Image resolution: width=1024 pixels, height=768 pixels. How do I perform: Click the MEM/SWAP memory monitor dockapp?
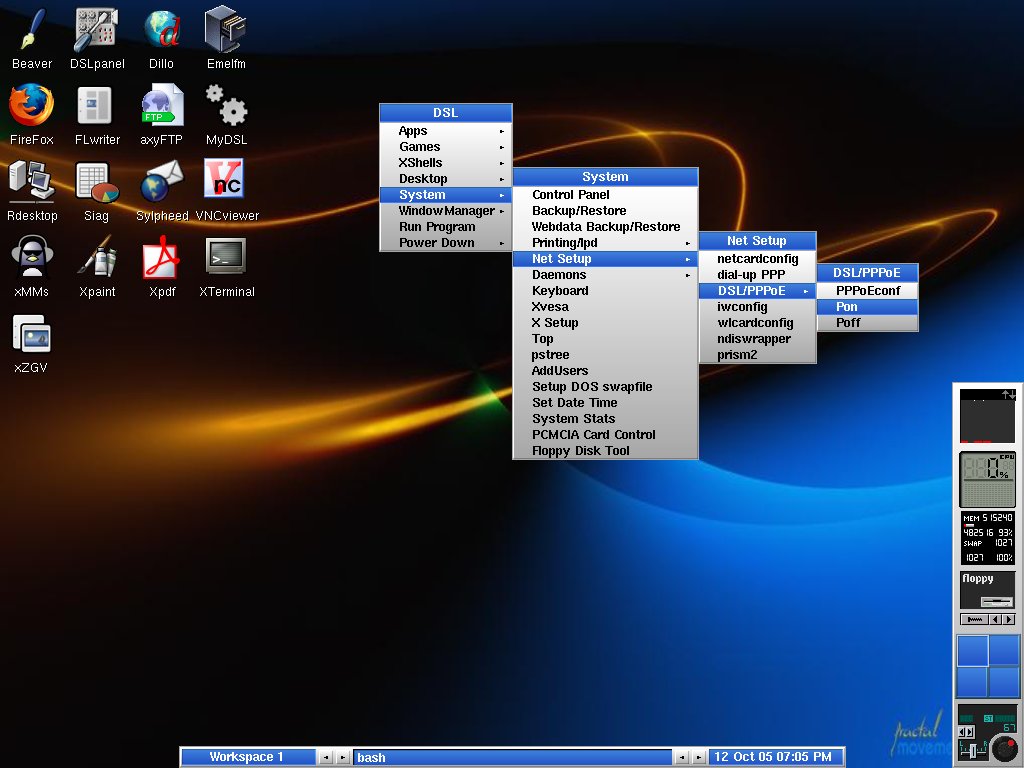click(987, 539)
